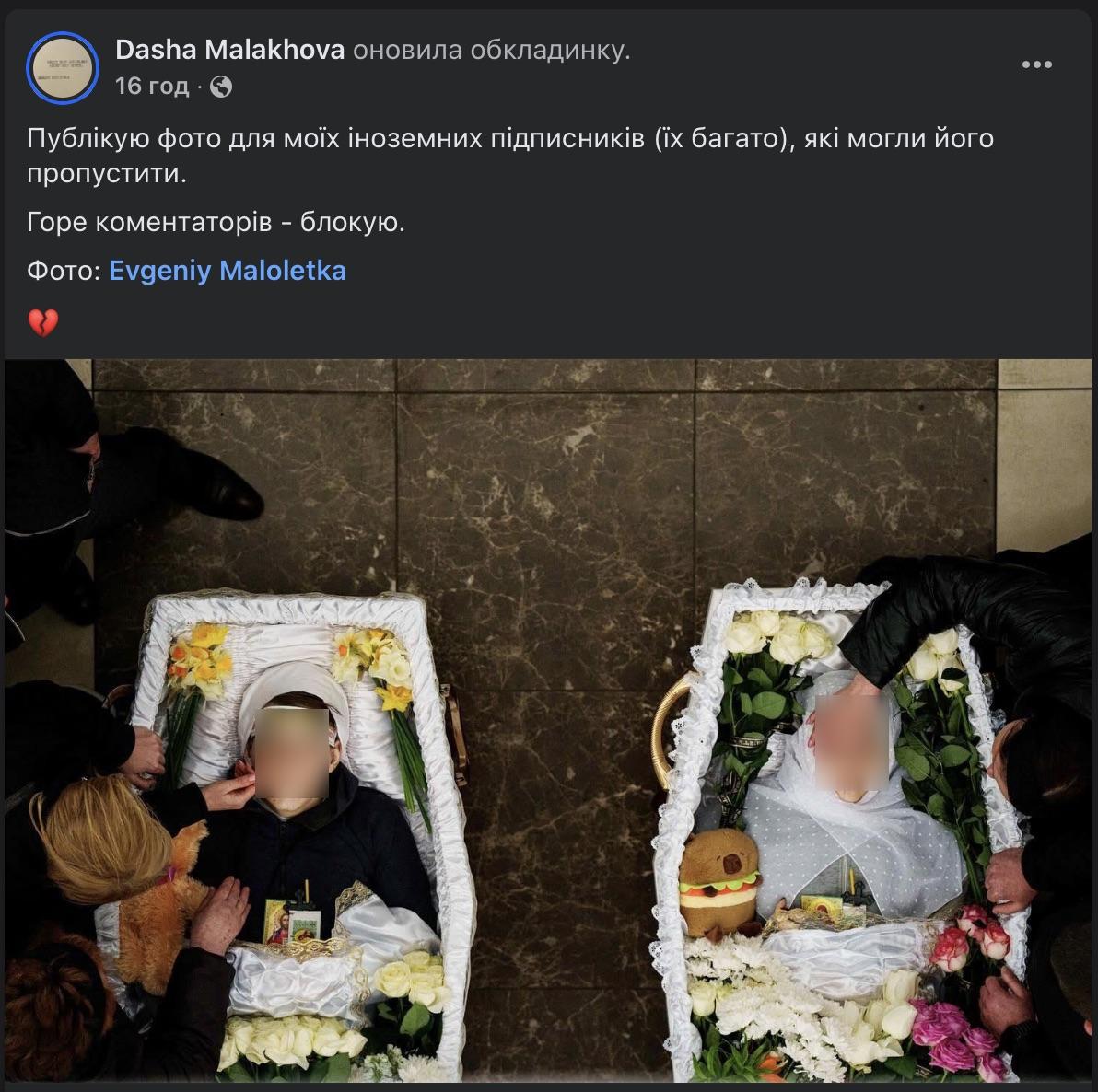
Task: Click the globe public audience icon
Action: point(221,87)
